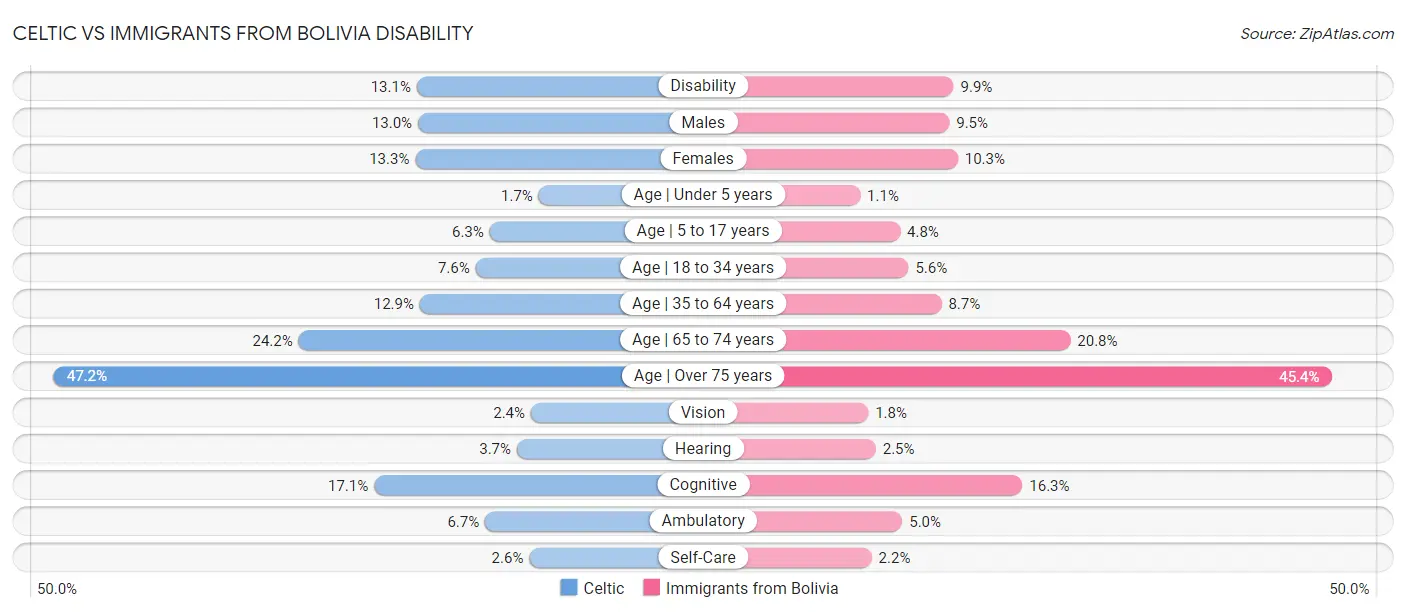Select the Males category label
The height and width of the screenshot is (612, 1406).
[703, 122]
